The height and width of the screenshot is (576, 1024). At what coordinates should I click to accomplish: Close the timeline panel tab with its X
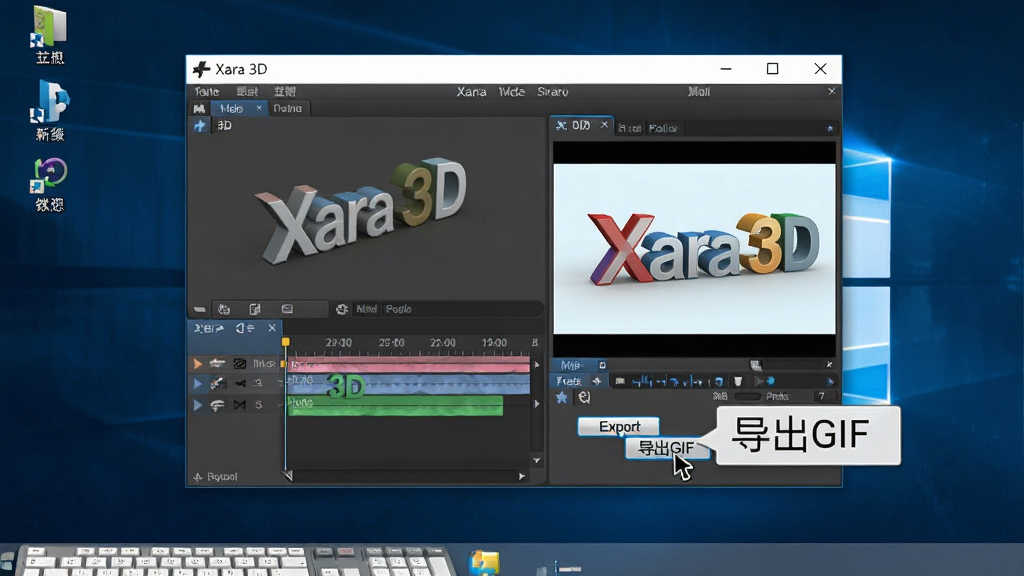click(x=272, y=328)
